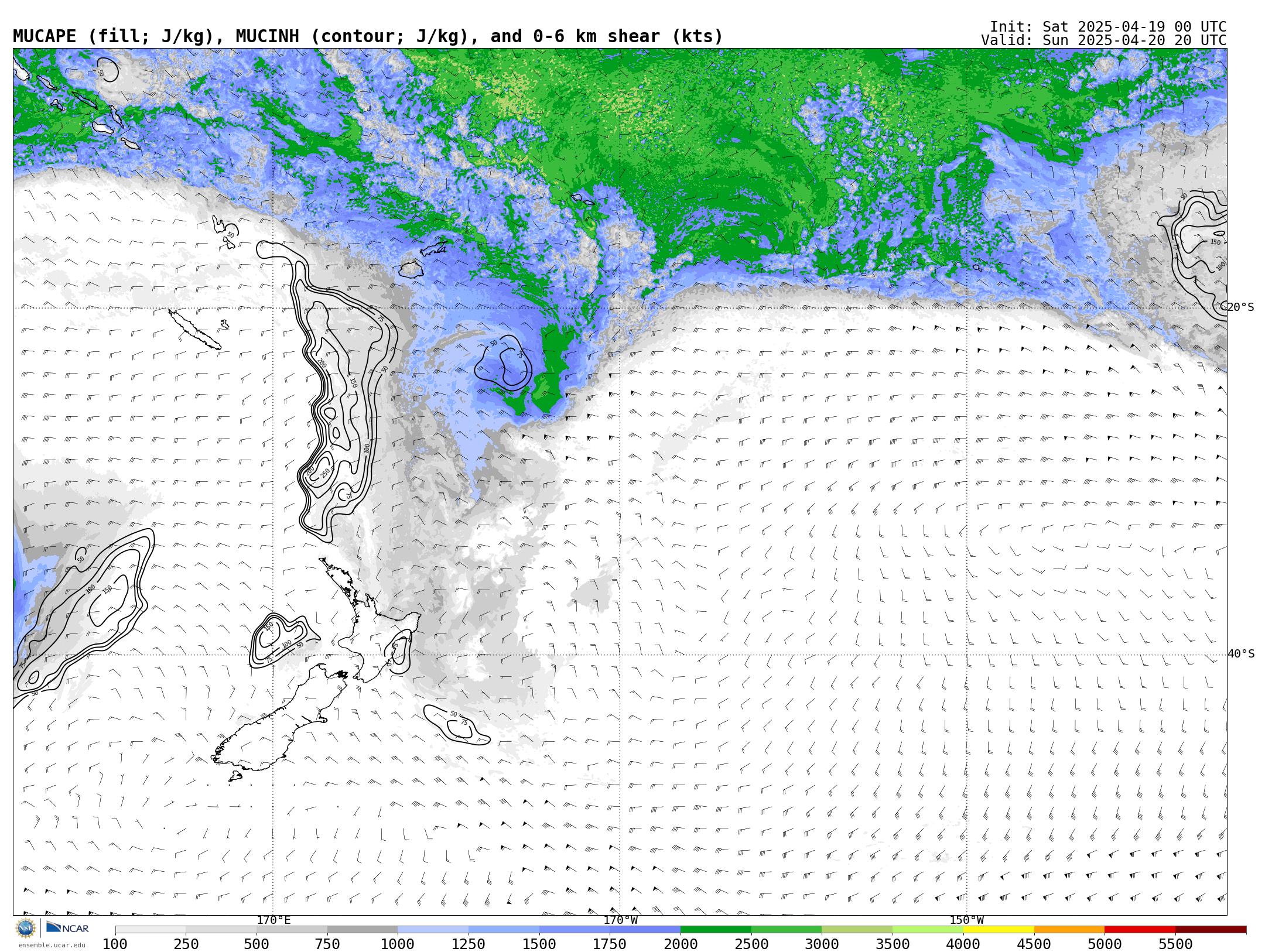The image size is (1265, 952).
Task: Pick the orange 4500–5000 colorbar segment
Action: coord(1069,930)
